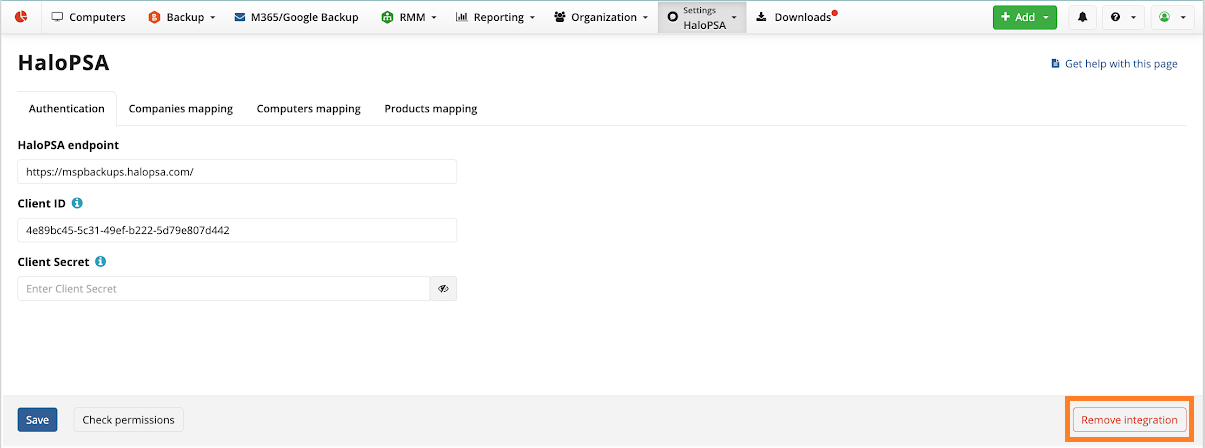This screenshot has width=1205, height=448.
Task: Click the Client ID info icon
Action: coord(78,203)
